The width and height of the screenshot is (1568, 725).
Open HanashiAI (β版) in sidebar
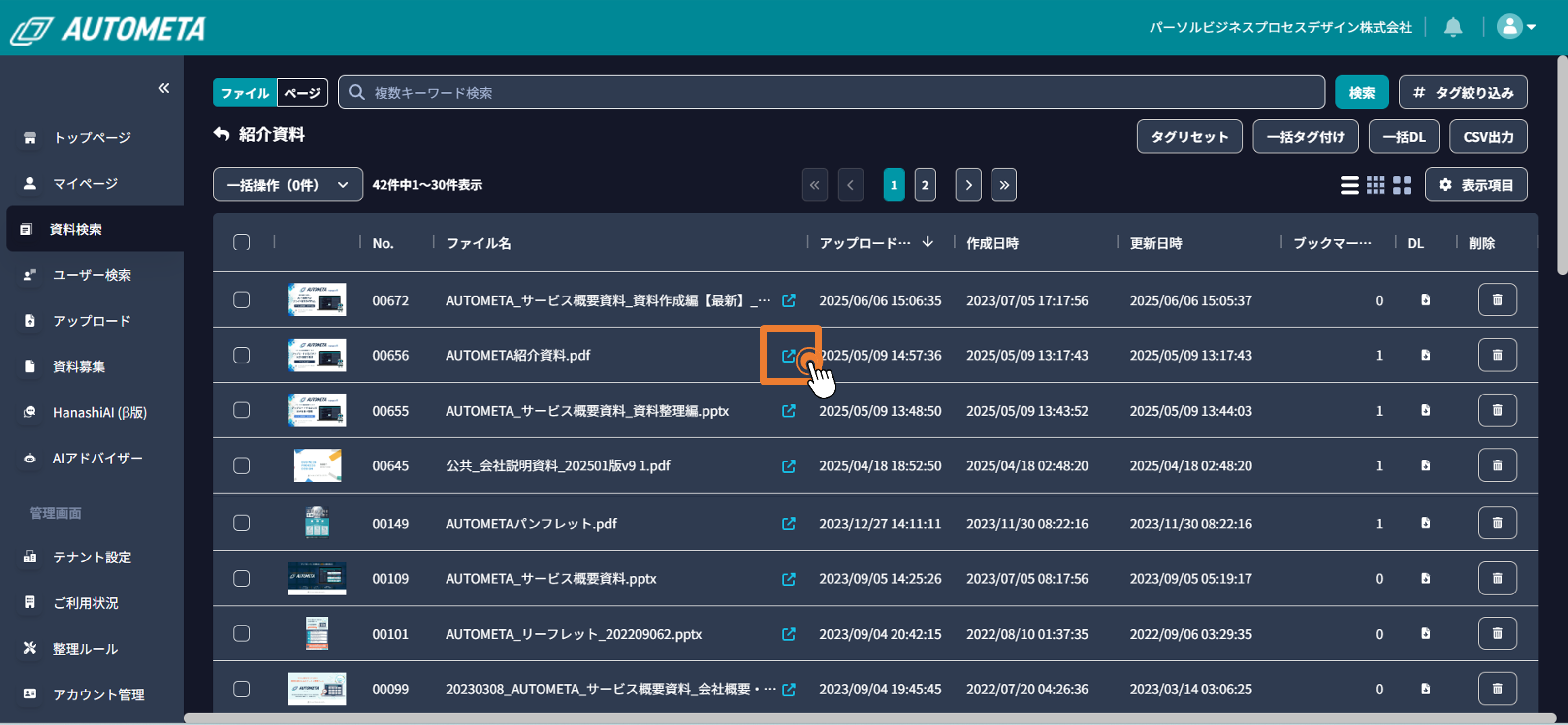tap(99, 413)
